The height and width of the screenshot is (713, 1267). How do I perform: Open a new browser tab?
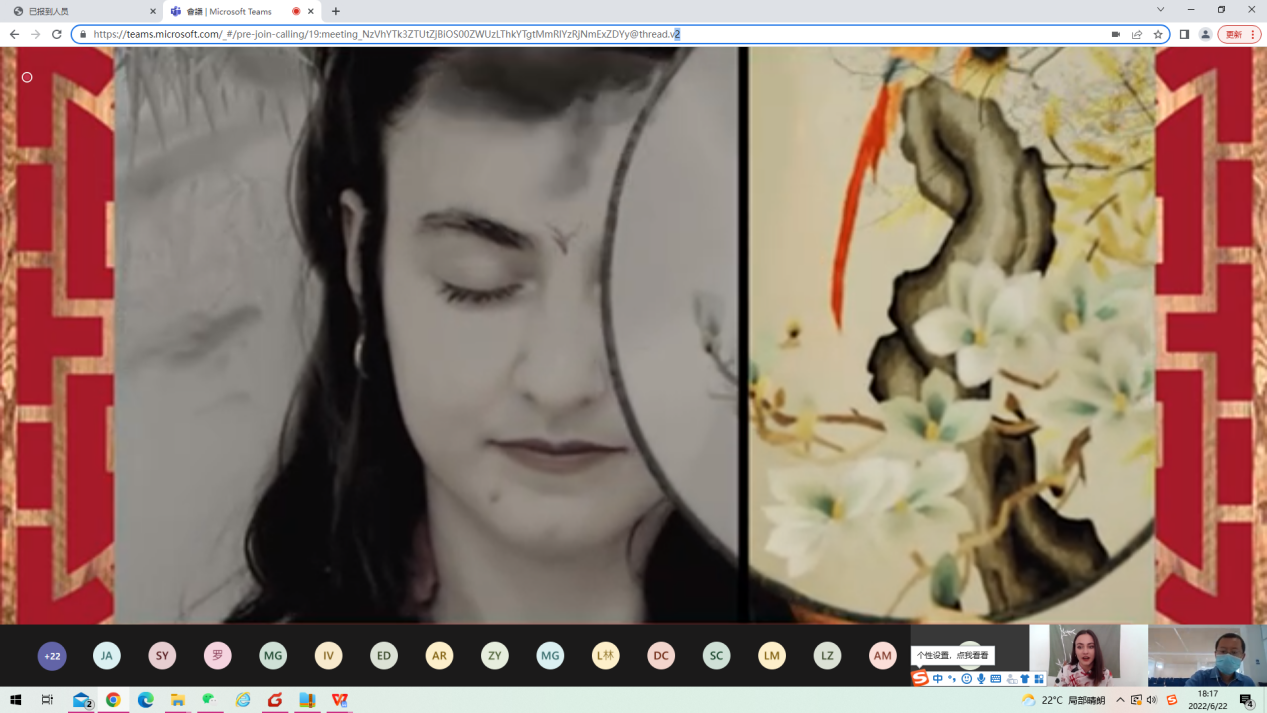tap(335, 11)
